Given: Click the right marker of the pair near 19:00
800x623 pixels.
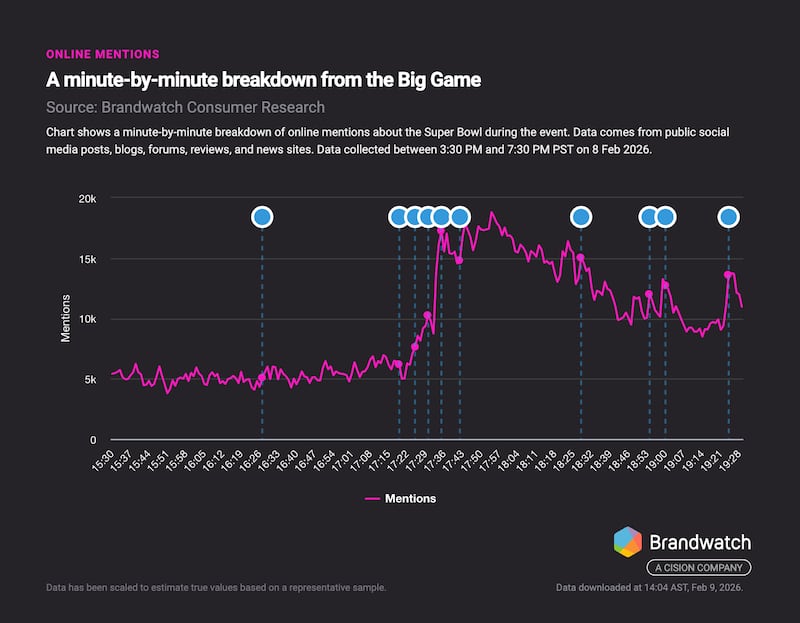Looking at the screenshot, I should point(665,217).
